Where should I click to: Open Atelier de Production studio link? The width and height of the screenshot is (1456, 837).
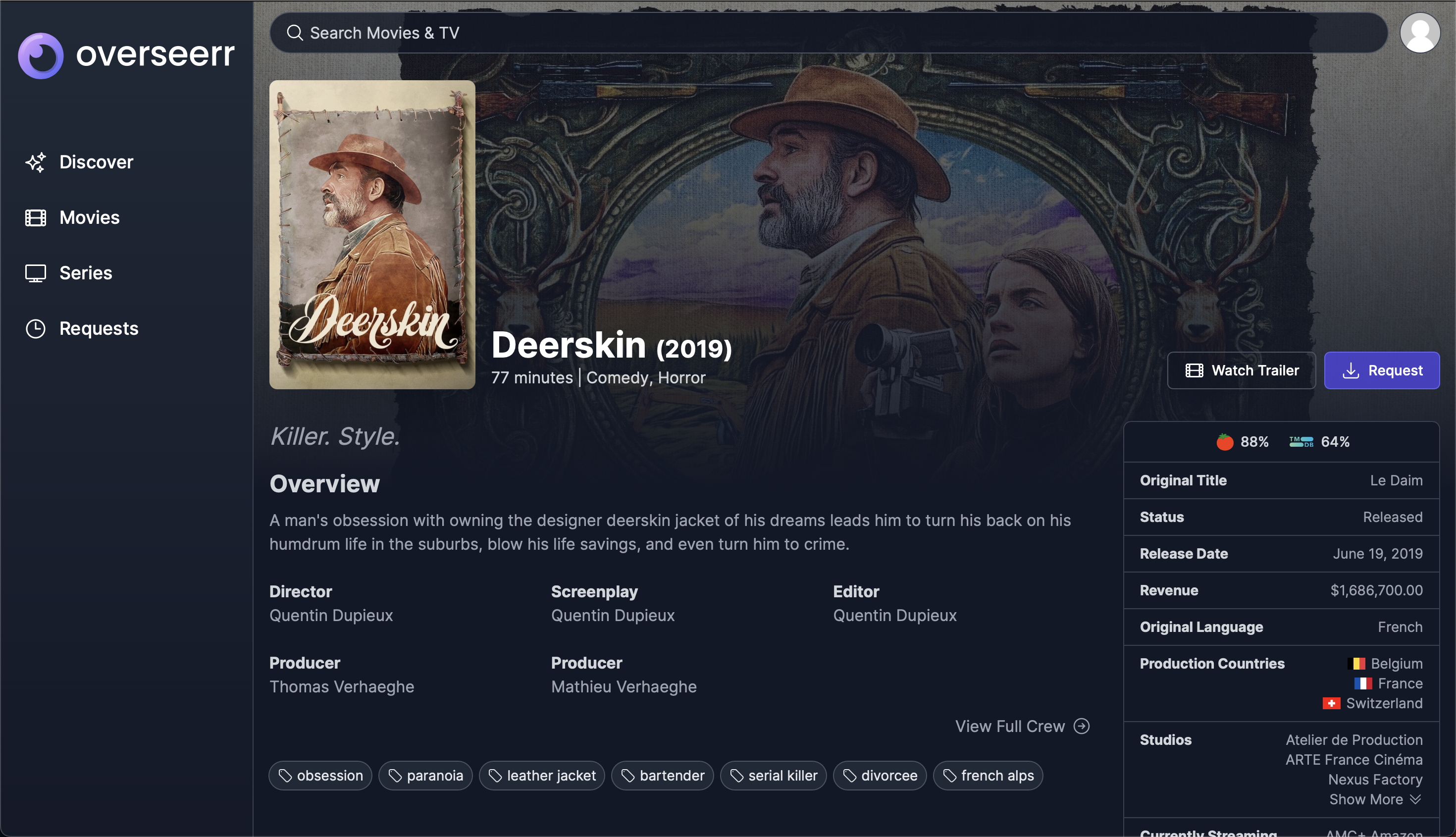pyautogui.click(x=1354, y=740)
